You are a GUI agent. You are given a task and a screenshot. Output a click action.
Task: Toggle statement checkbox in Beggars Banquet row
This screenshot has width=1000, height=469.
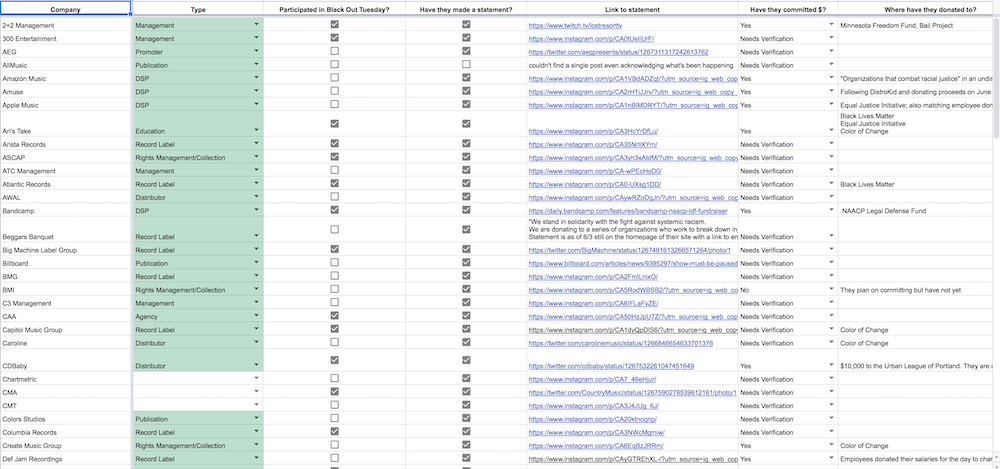pyautogui.click(x=466, y=229)
